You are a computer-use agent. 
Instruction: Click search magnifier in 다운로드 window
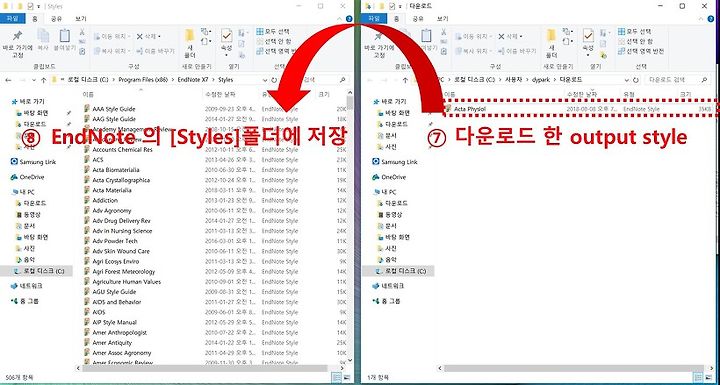coord(704,80)
